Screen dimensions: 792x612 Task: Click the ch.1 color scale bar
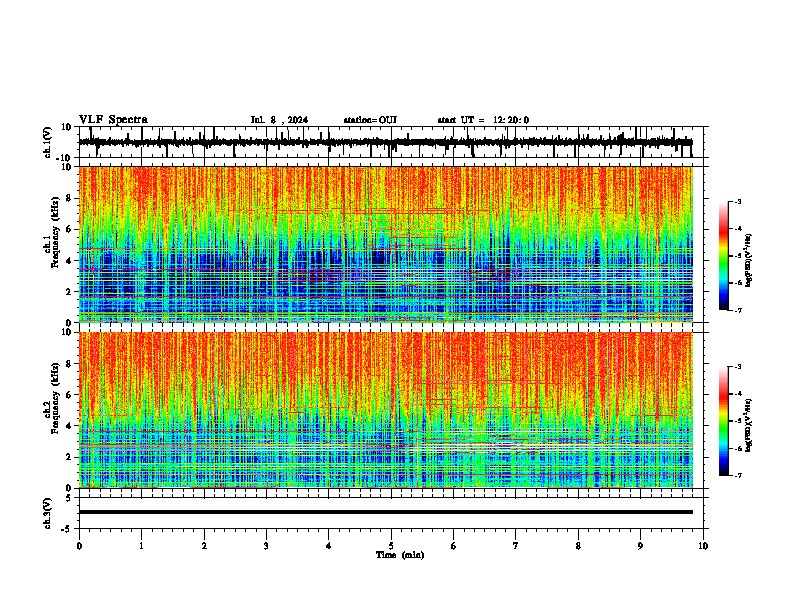point(724,256)
